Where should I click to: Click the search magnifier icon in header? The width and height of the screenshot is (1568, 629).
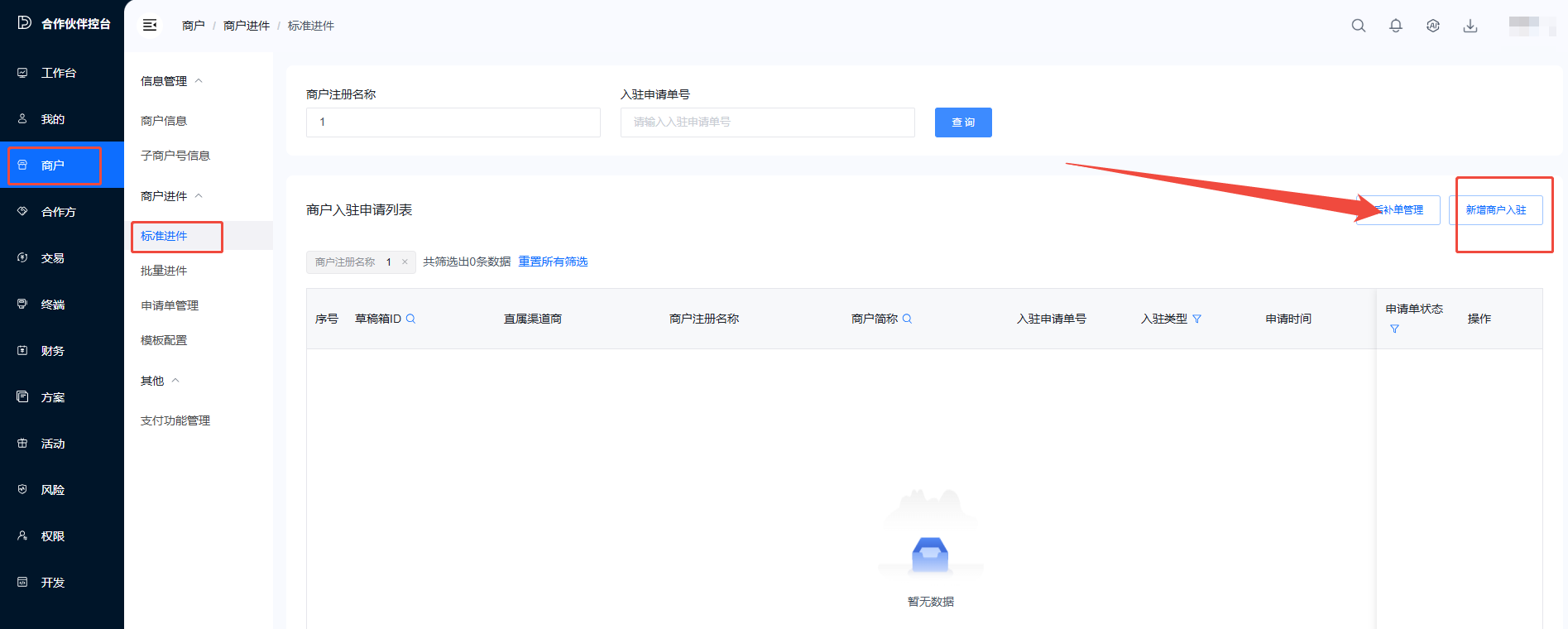(1358, 26)
